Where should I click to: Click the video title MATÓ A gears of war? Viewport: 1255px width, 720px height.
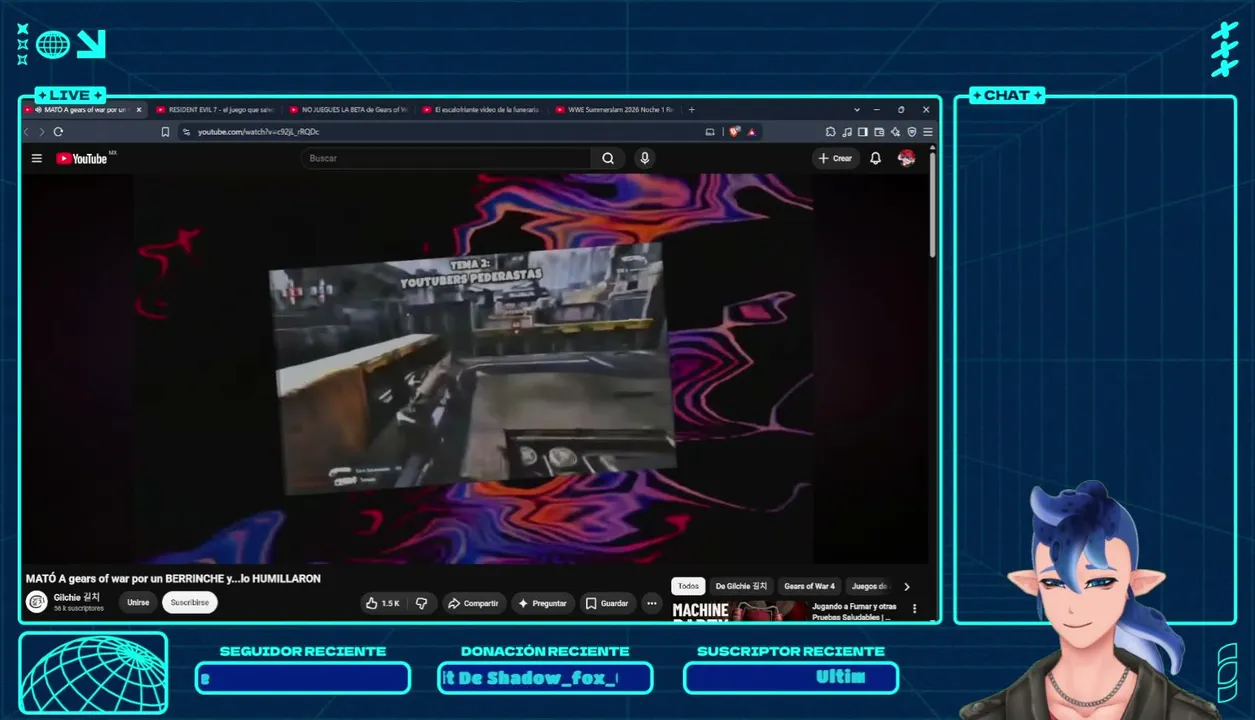pyautogui.click(x=173, y=578)
